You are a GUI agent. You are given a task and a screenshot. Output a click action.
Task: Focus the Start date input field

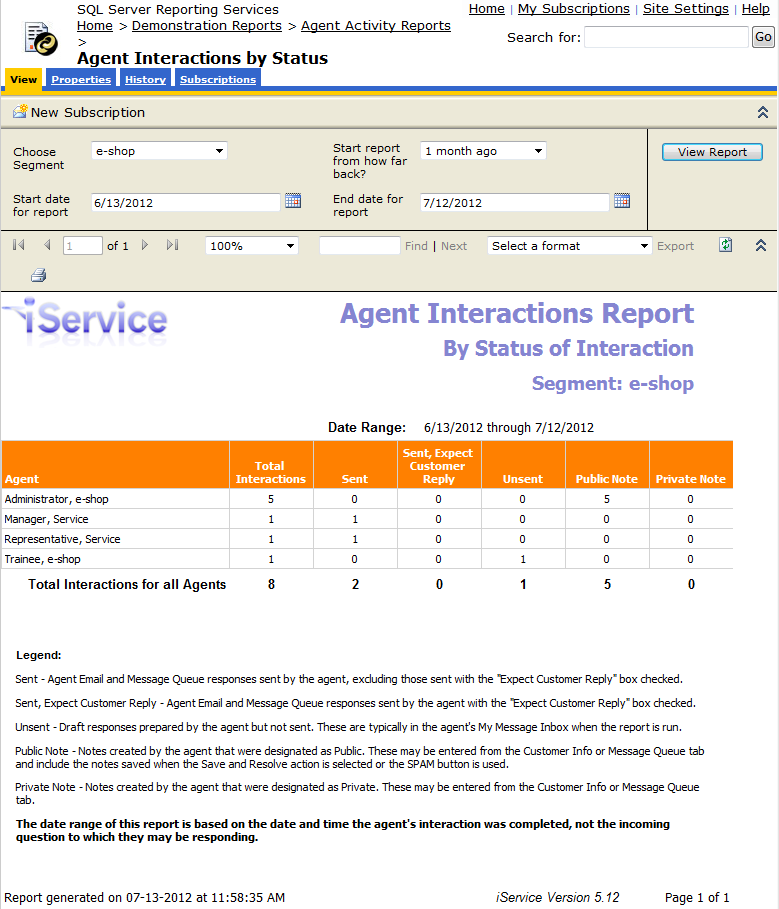(185, 202)
